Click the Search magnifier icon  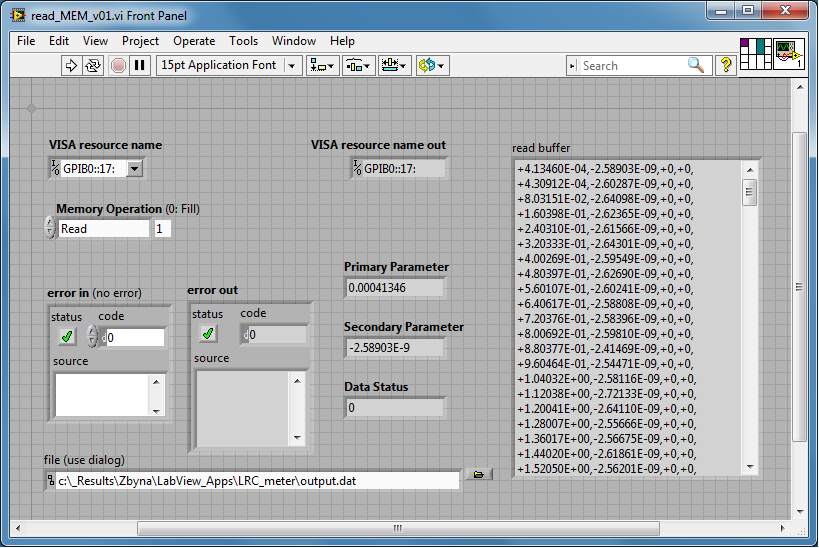(x=696, y=65)
